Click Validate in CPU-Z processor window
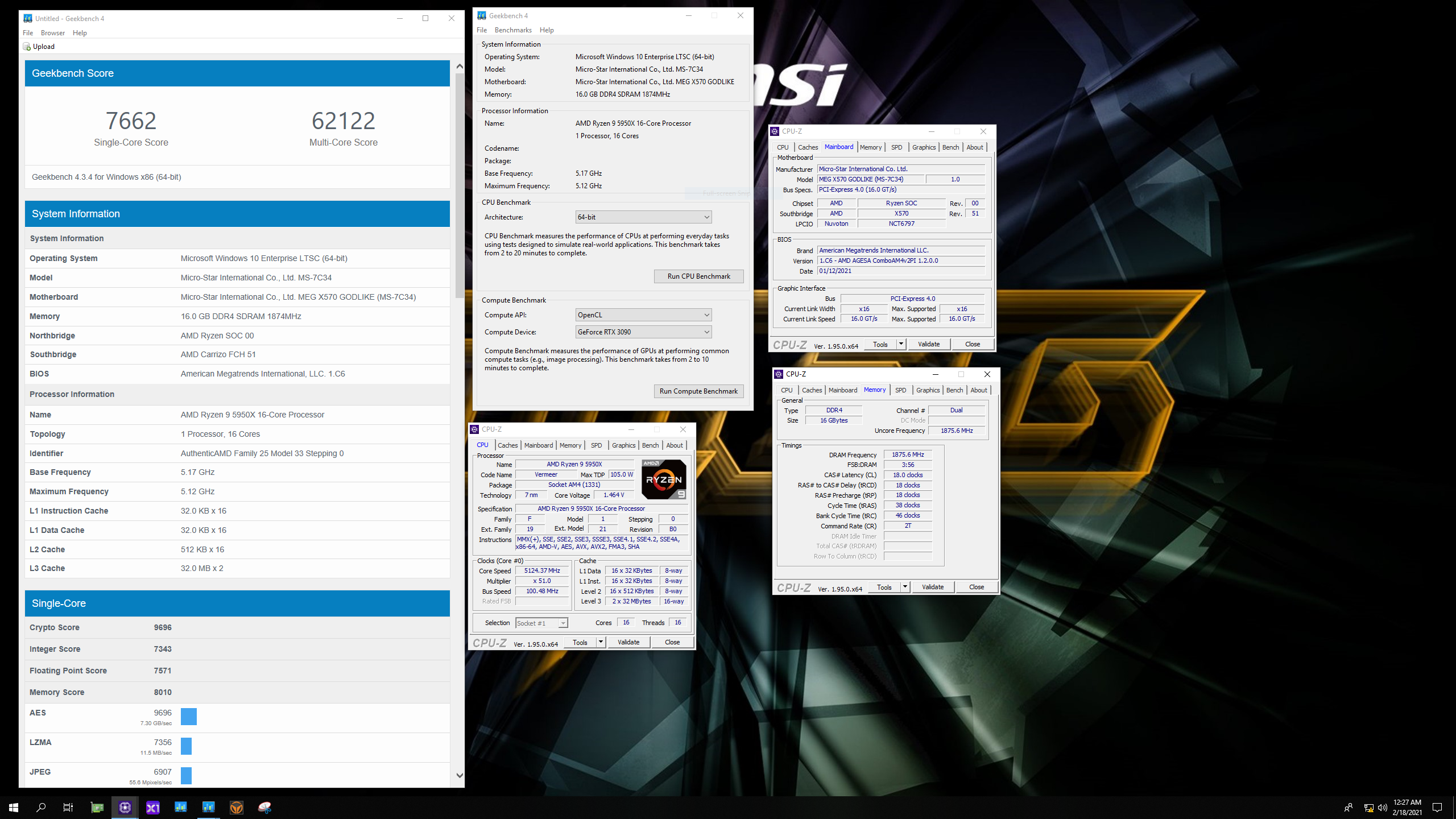 [628, 642]
